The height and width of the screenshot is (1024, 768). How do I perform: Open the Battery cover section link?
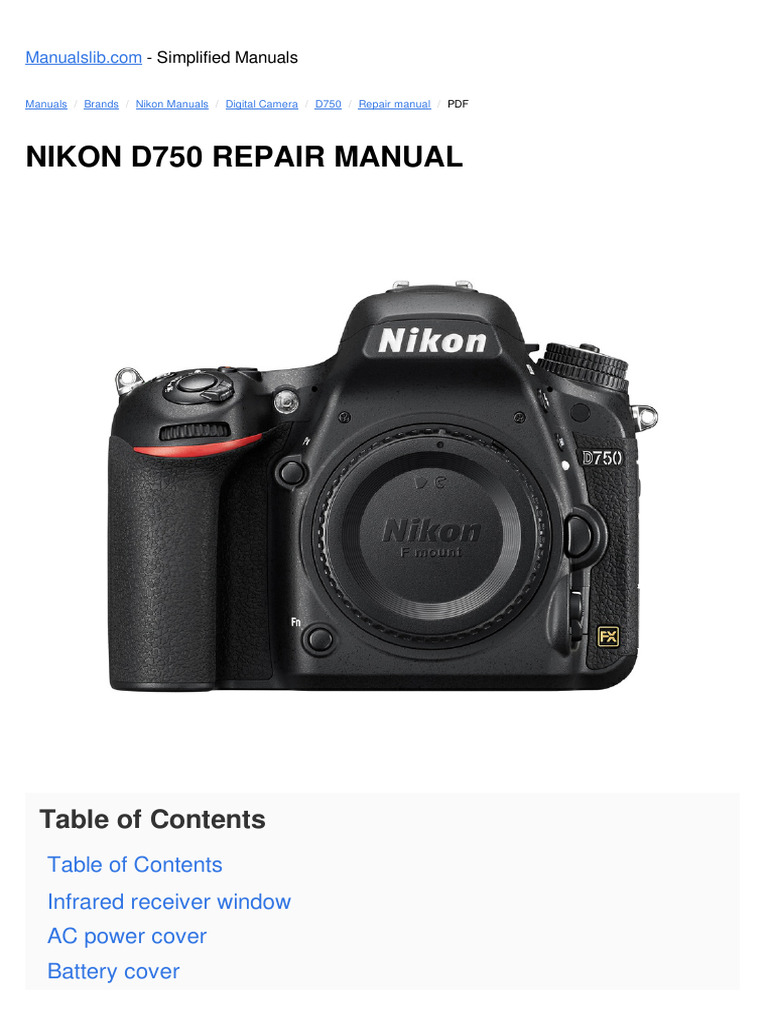113,971
